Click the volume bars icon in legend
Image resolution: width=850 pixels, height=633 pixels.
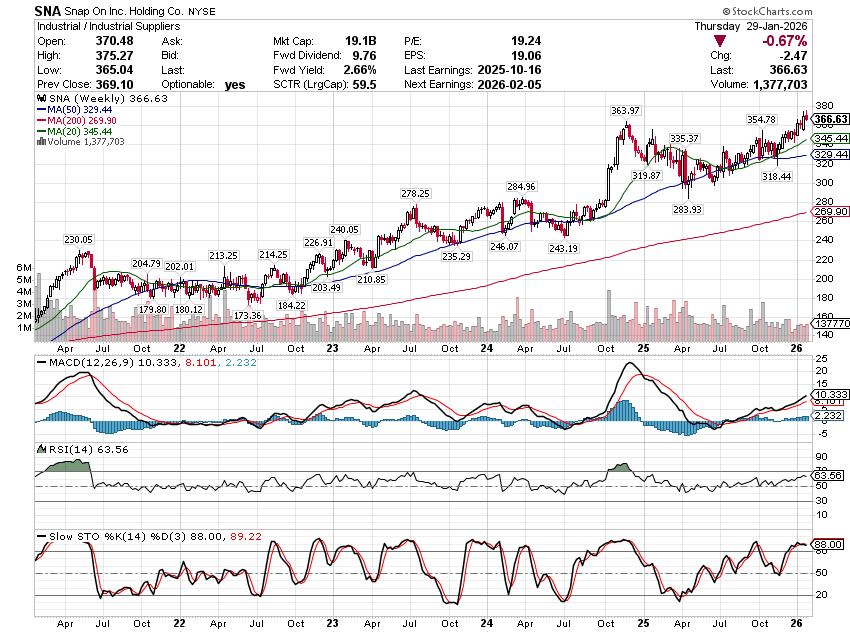(39, 142)
